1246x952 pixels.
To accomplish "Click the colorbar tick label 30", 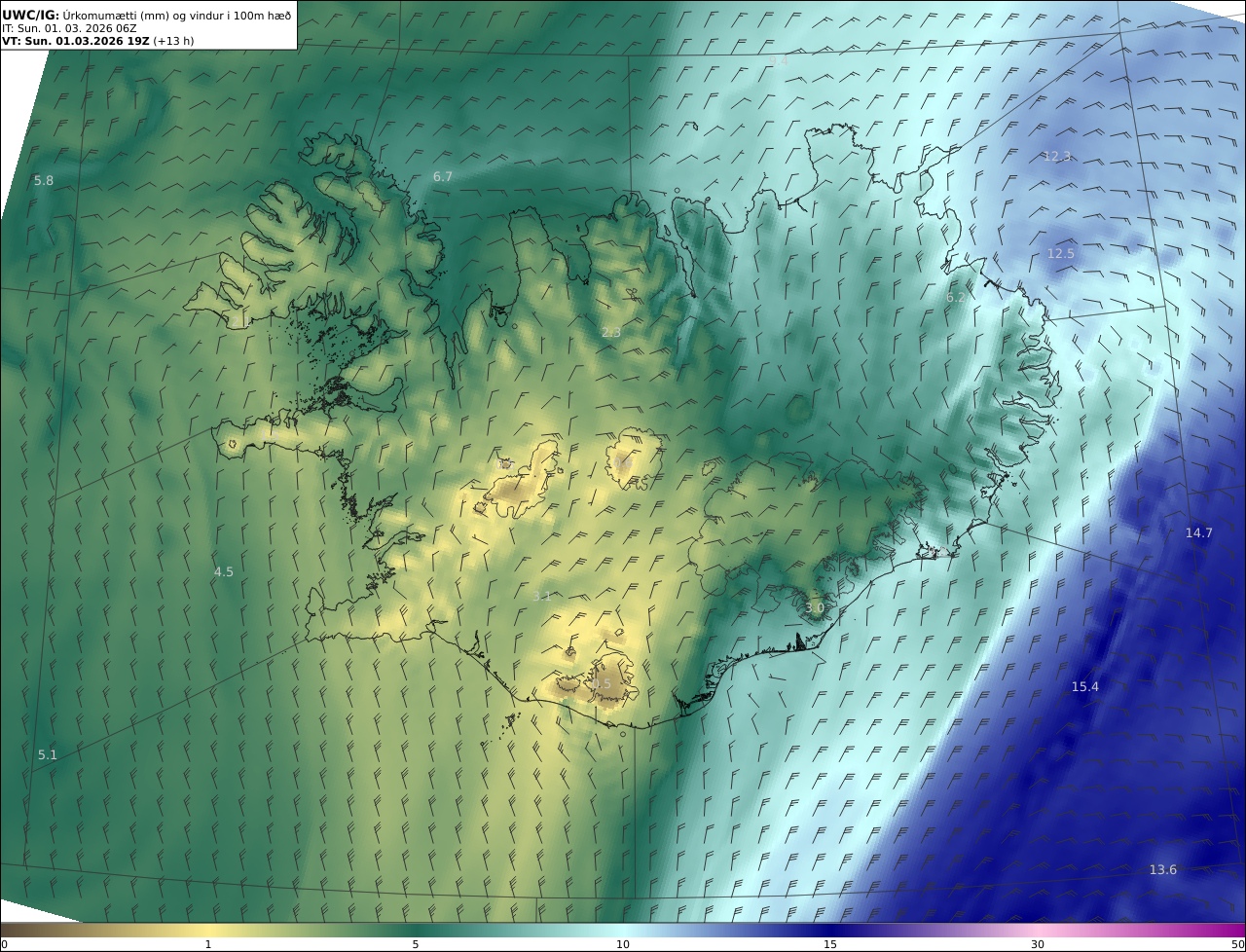I will click(1038, 944).
